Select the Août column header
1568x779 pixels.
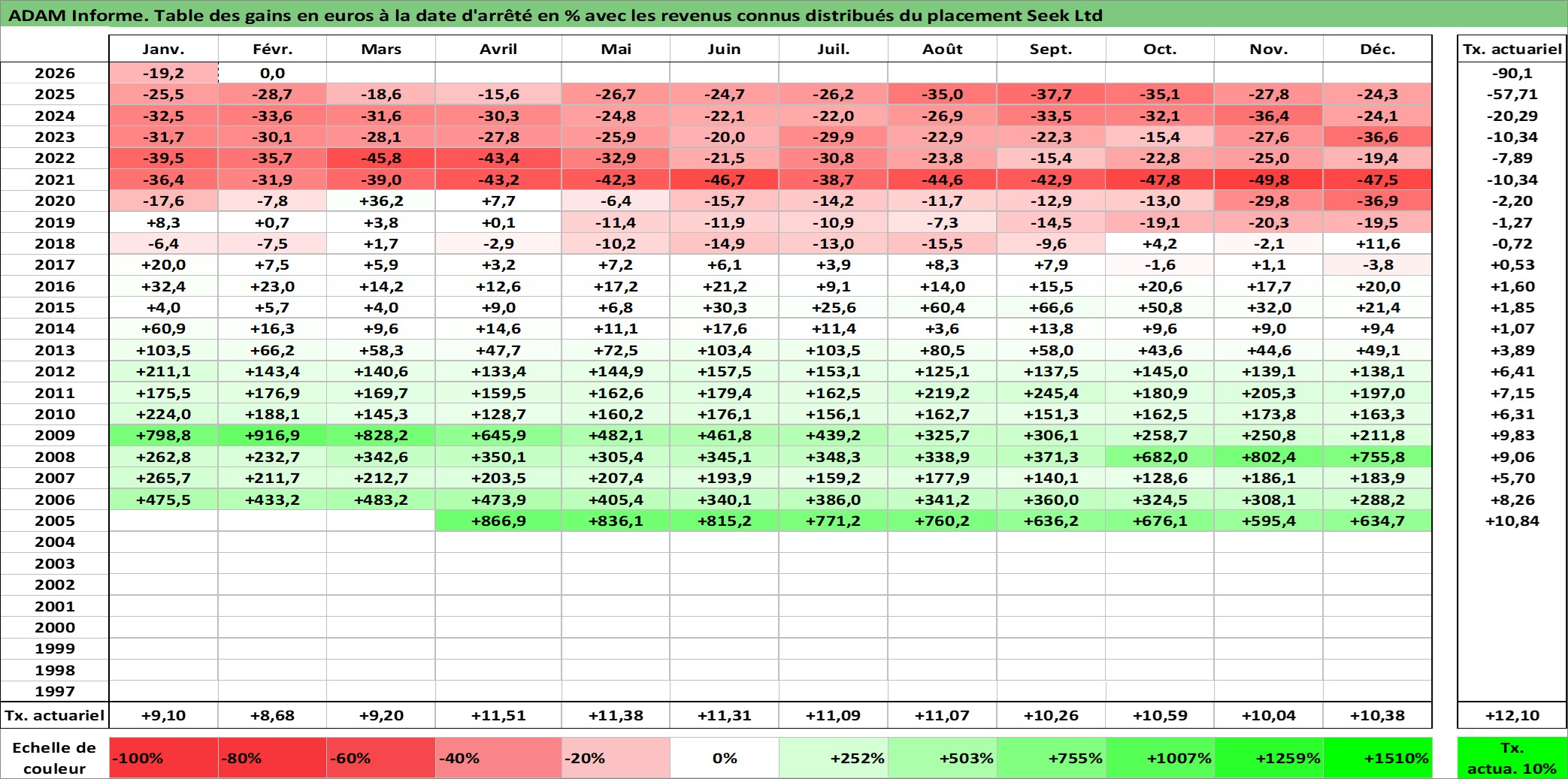(x=943, y=50)
